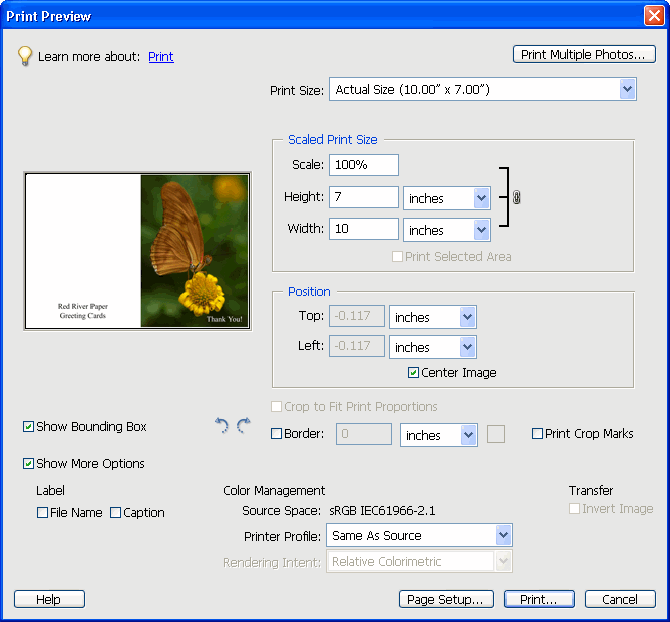The image size is (670, 622).
Task: Click the rotate left arrow icon
Action: click(x=222, y=426)
